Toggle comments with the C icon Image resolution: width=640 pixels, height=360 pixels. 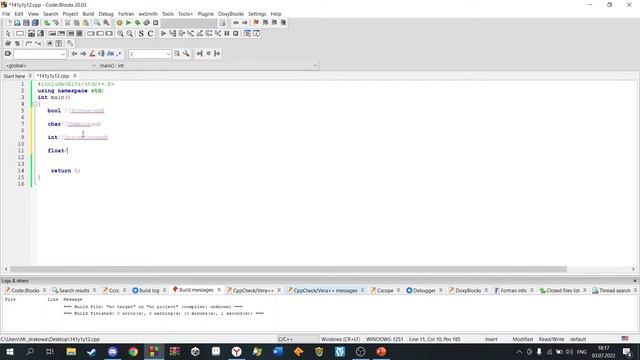tap(150, 33)
